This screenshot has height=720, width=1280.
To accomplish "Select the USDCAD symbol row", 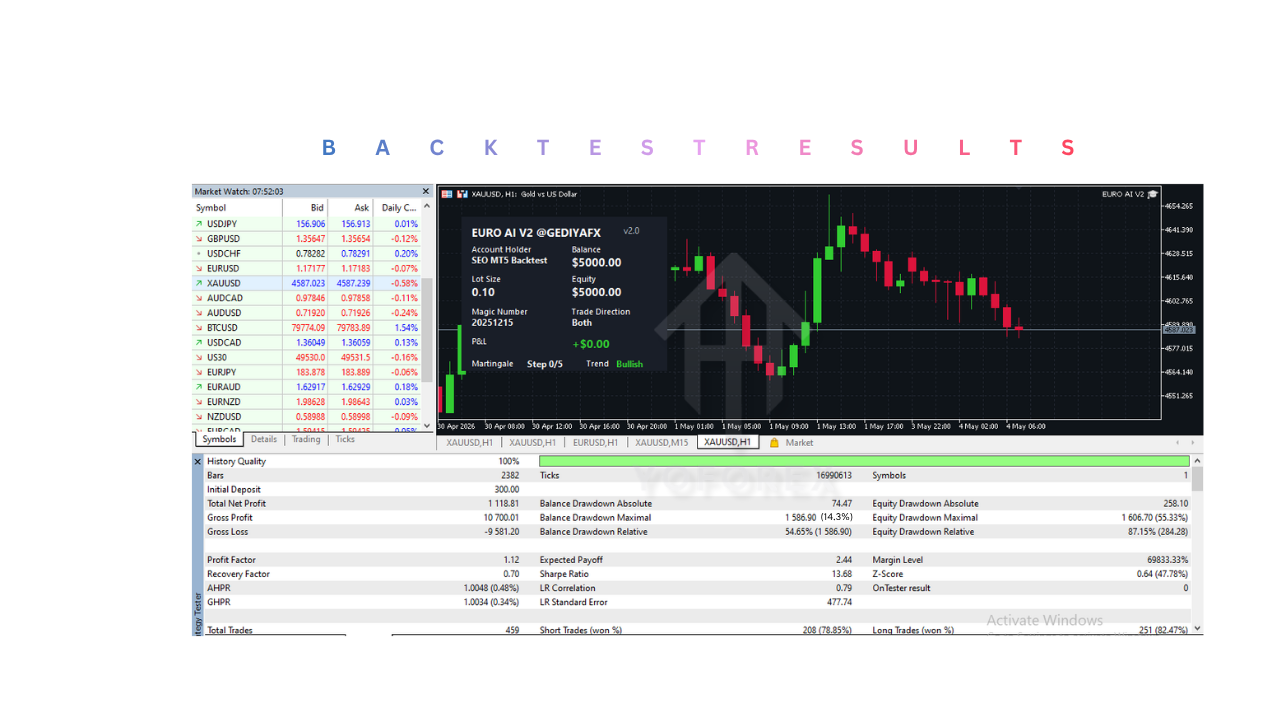I will point(307,342).
